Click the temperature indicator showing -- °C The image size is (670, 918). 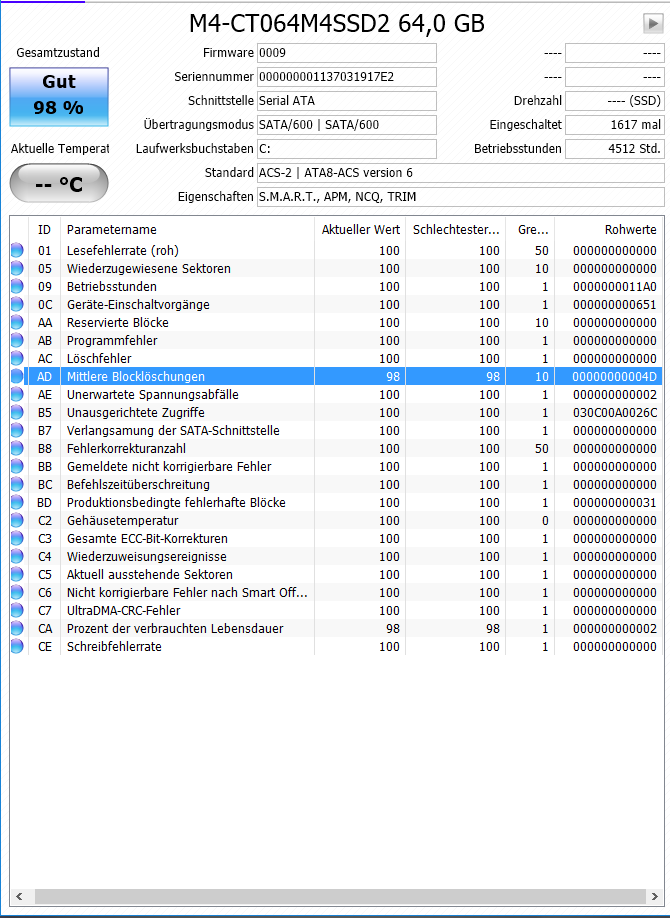pos(59,184)
